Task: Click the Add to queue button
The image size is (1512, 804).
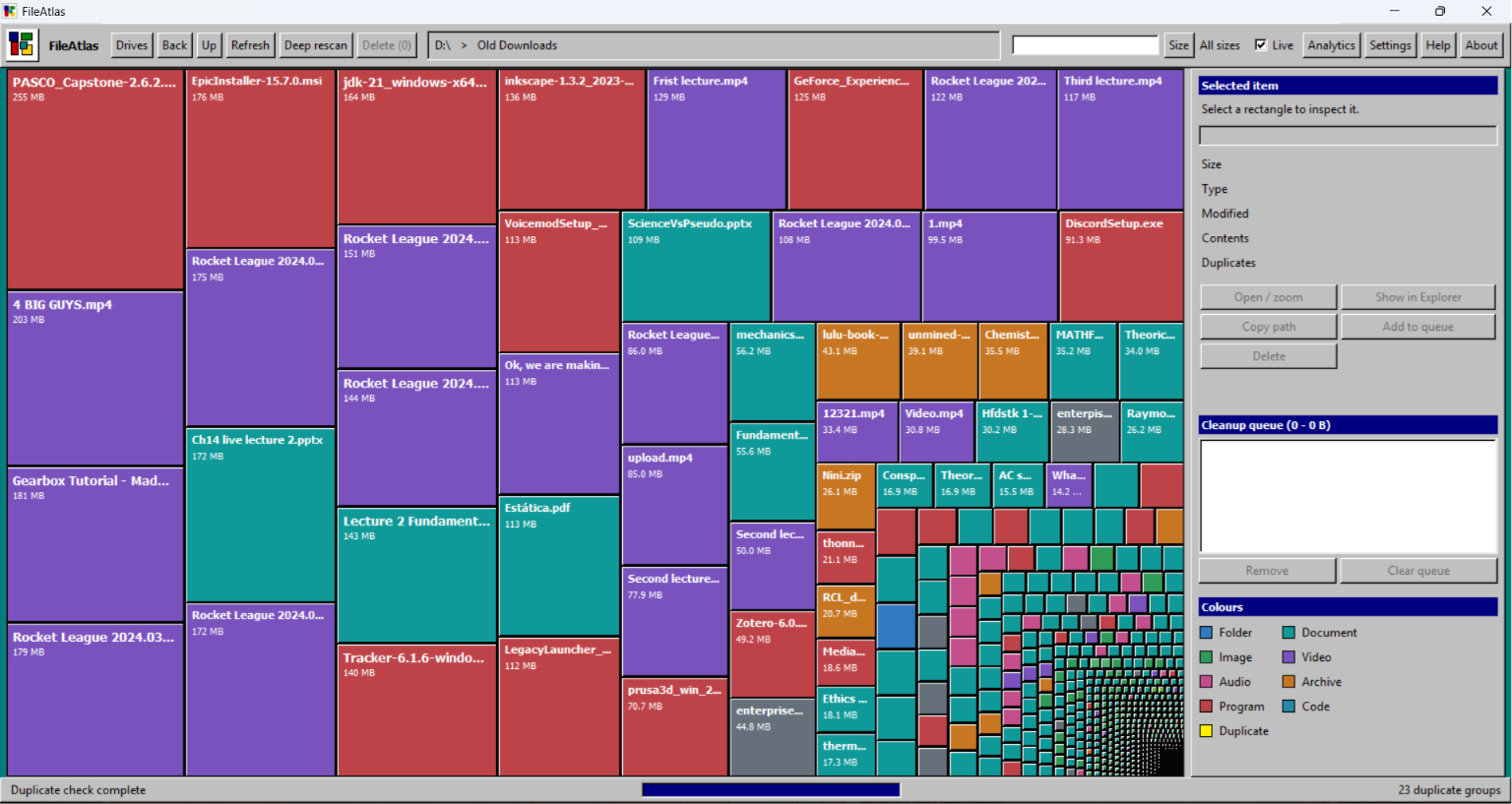Action: 1417,327
